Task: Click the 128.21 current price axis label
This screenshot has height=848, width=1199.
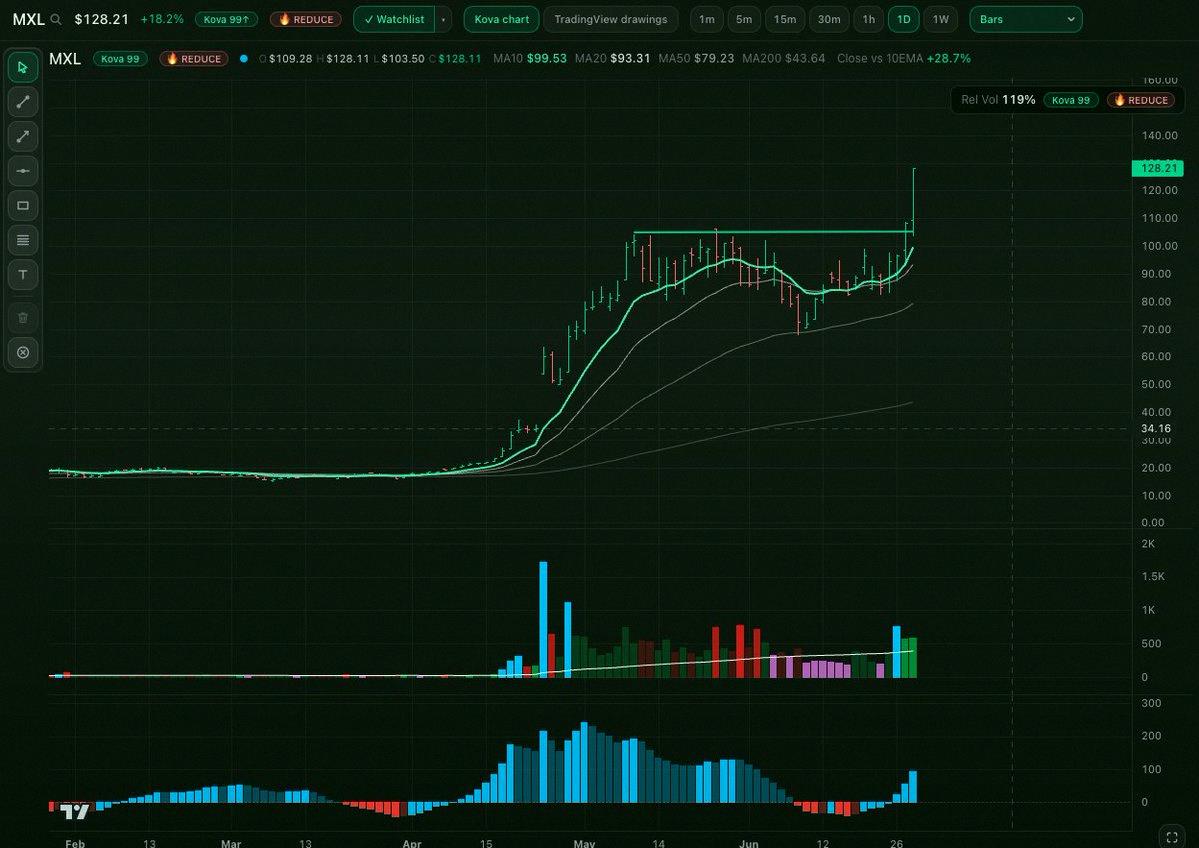Action: (x=1158, y=168)
